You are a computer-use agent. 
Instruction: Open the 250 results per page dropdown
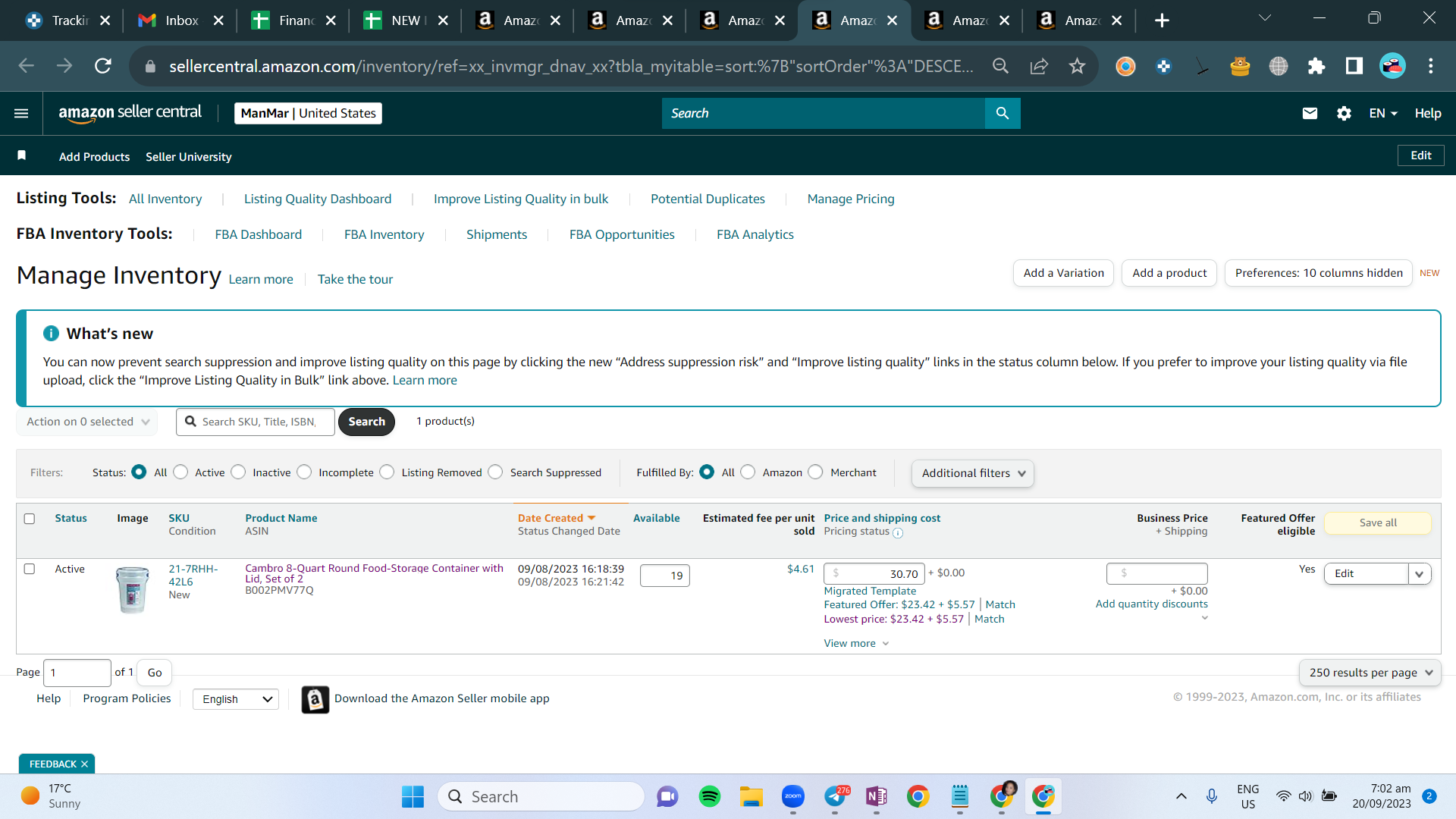coord(1370,673)
